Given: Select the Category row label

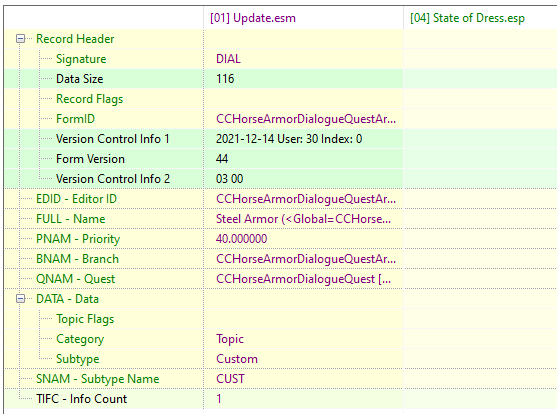Looking at the screenshot, I should (x=80, y=339).
